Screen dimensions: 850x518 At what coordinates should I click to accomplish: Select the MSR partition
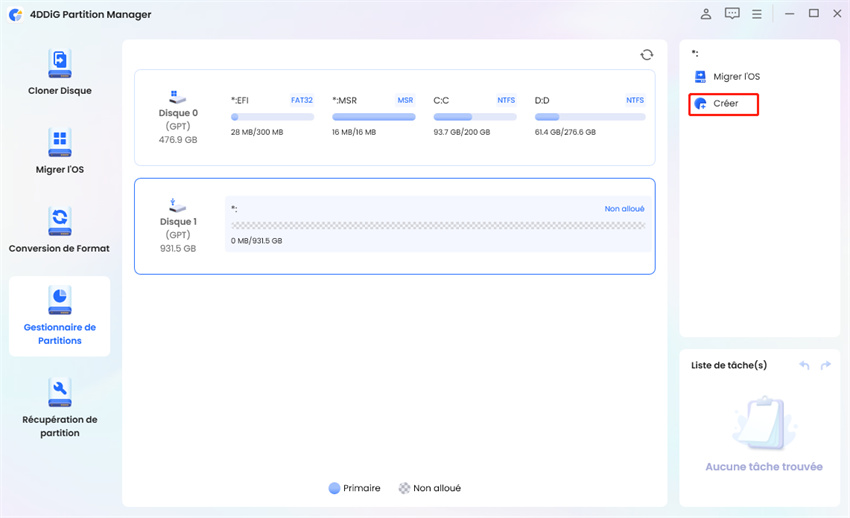pos(374,116)
